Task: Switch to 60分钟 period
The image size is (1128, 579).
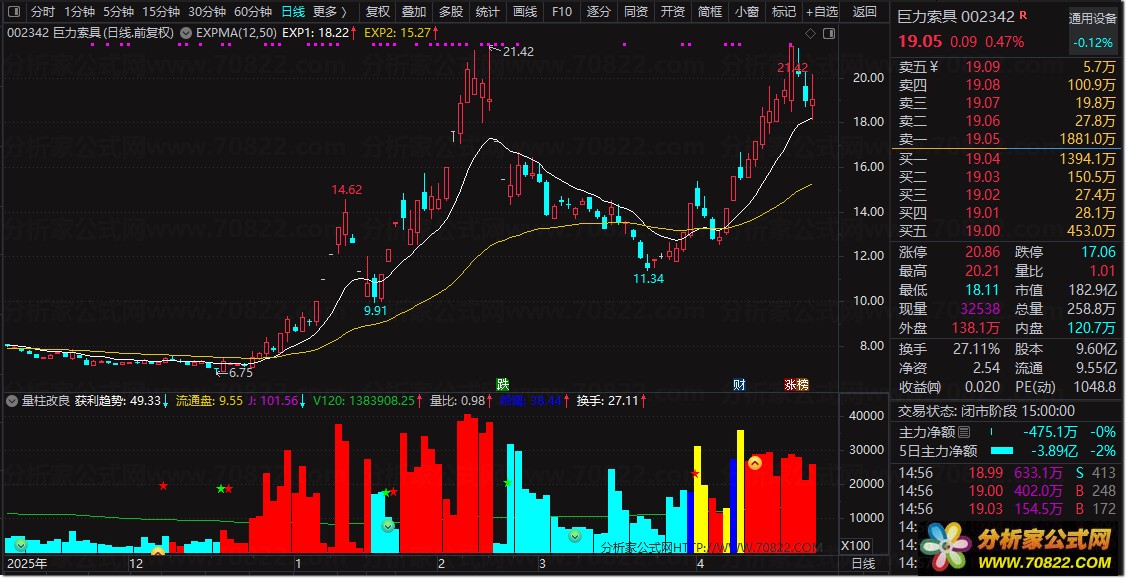Action: (253, 12)
